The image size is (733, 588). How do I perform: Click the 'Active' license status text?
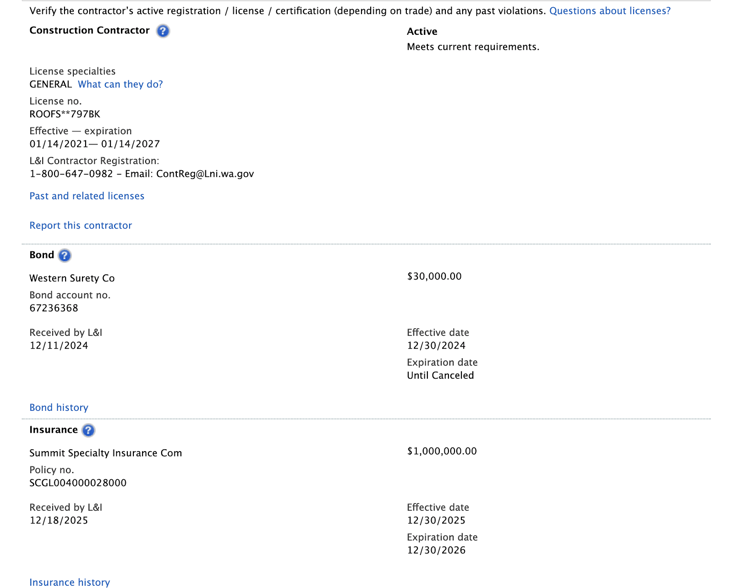coord(422,32)
